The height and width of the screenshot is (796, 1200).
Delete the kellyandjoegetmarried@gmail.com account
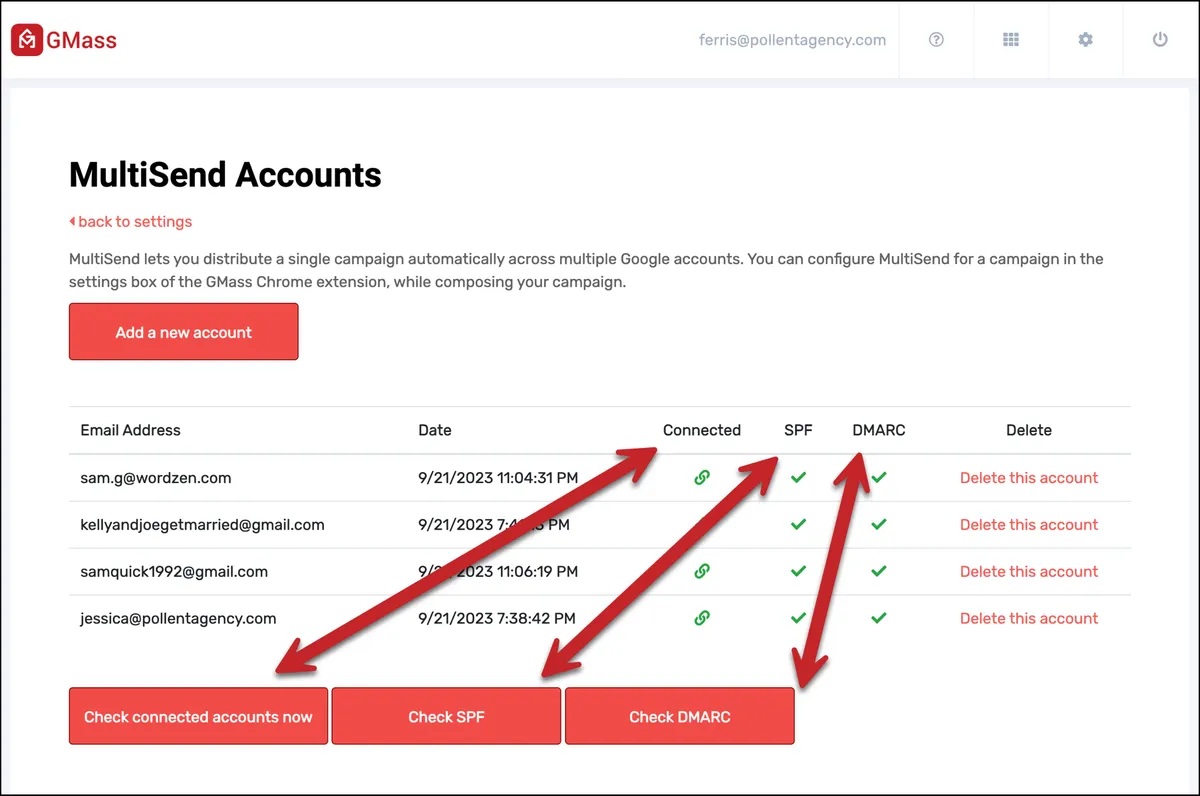[1029, 525]
